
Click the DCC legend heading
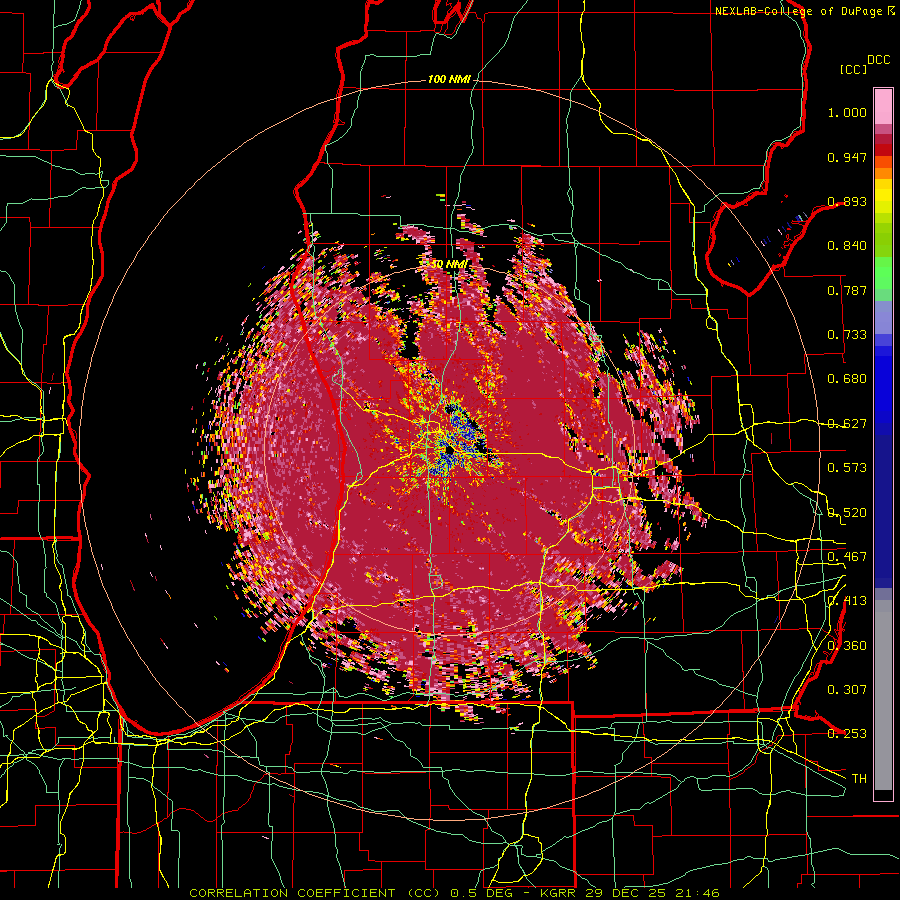(879, 60)
